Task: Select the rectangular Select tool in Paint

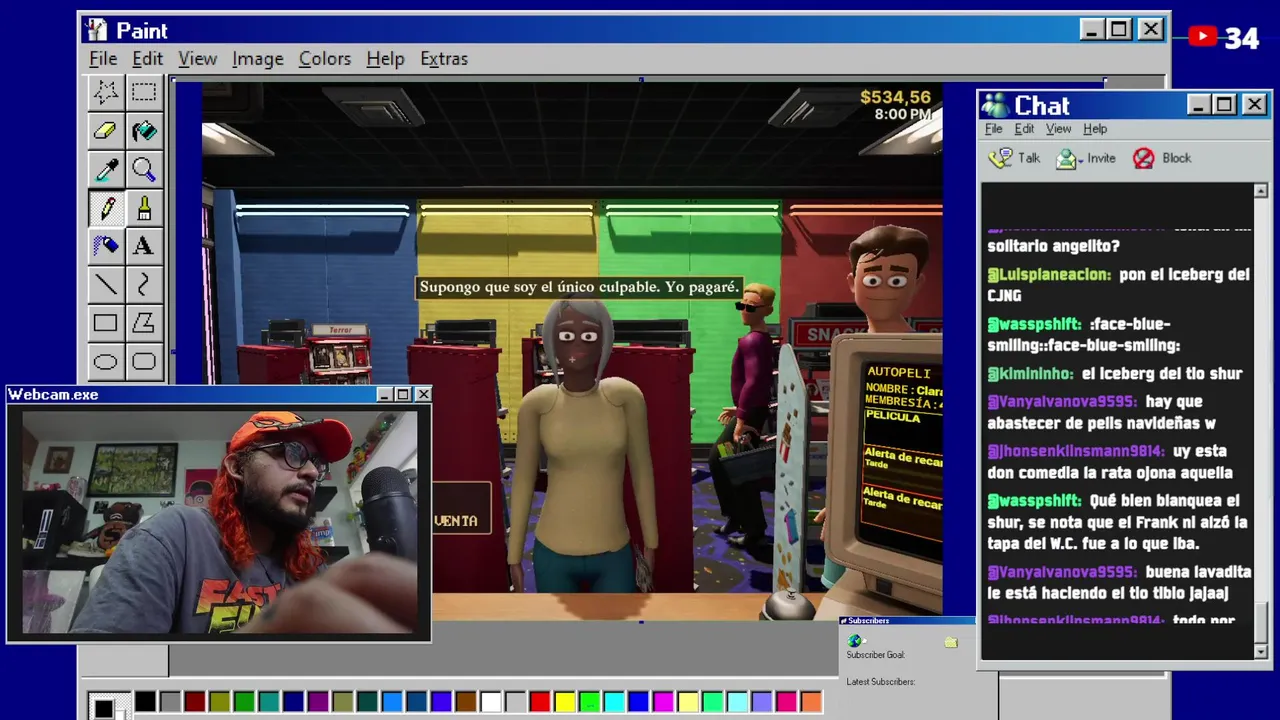Action: pos(144,92)
